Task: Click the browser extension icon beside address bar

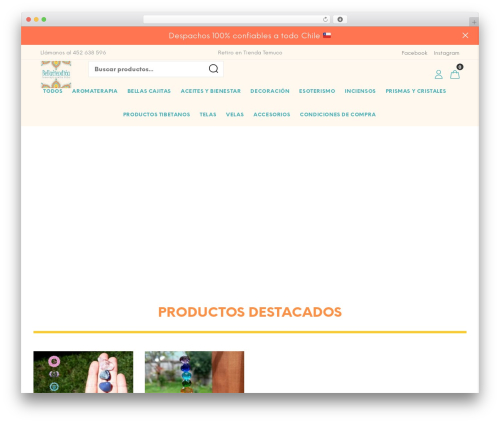Action: 340,19
